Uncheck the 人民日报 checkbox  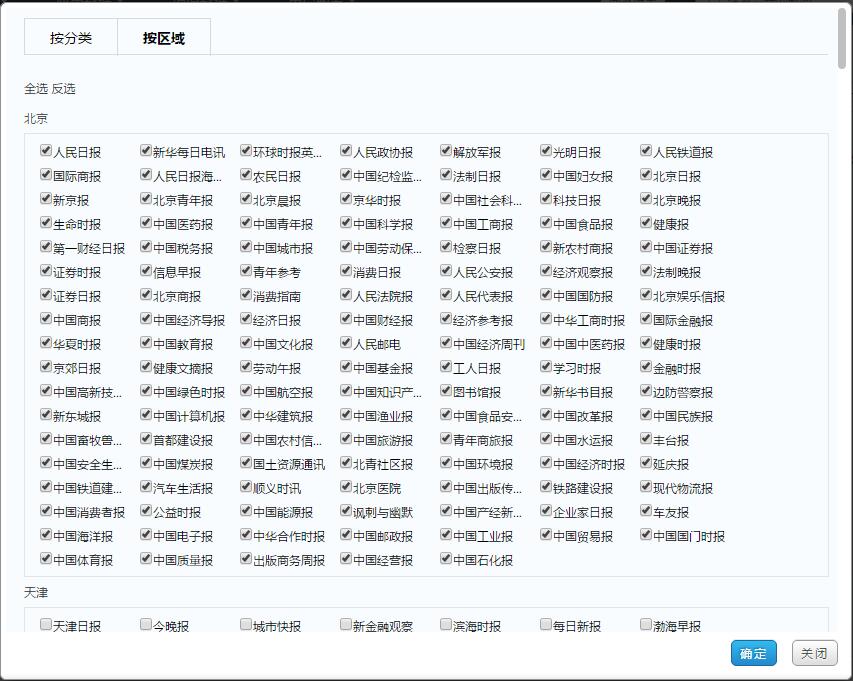click(46, 150)
